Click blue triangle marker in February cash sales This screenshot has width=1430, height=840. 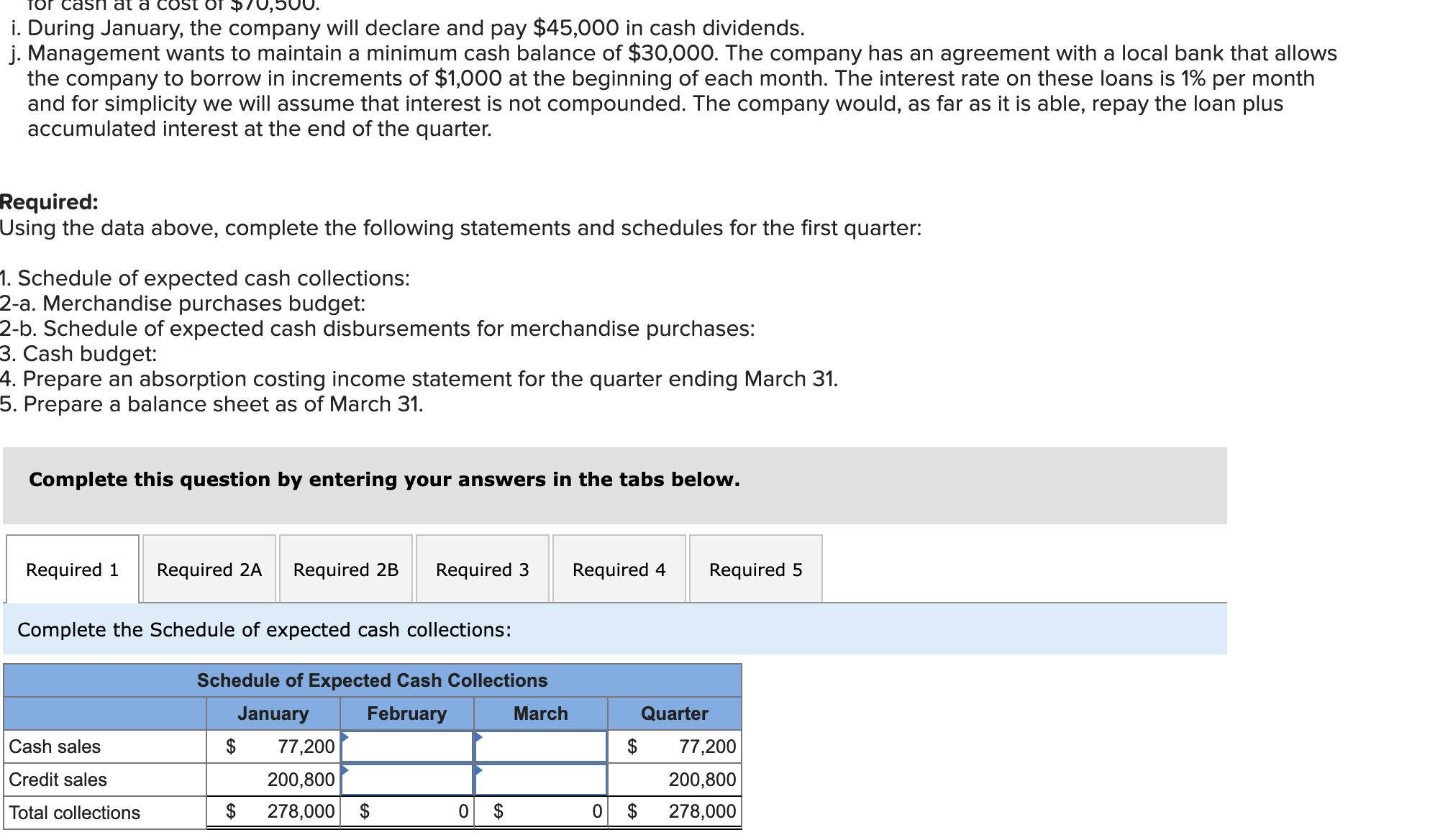click(345, 736)
